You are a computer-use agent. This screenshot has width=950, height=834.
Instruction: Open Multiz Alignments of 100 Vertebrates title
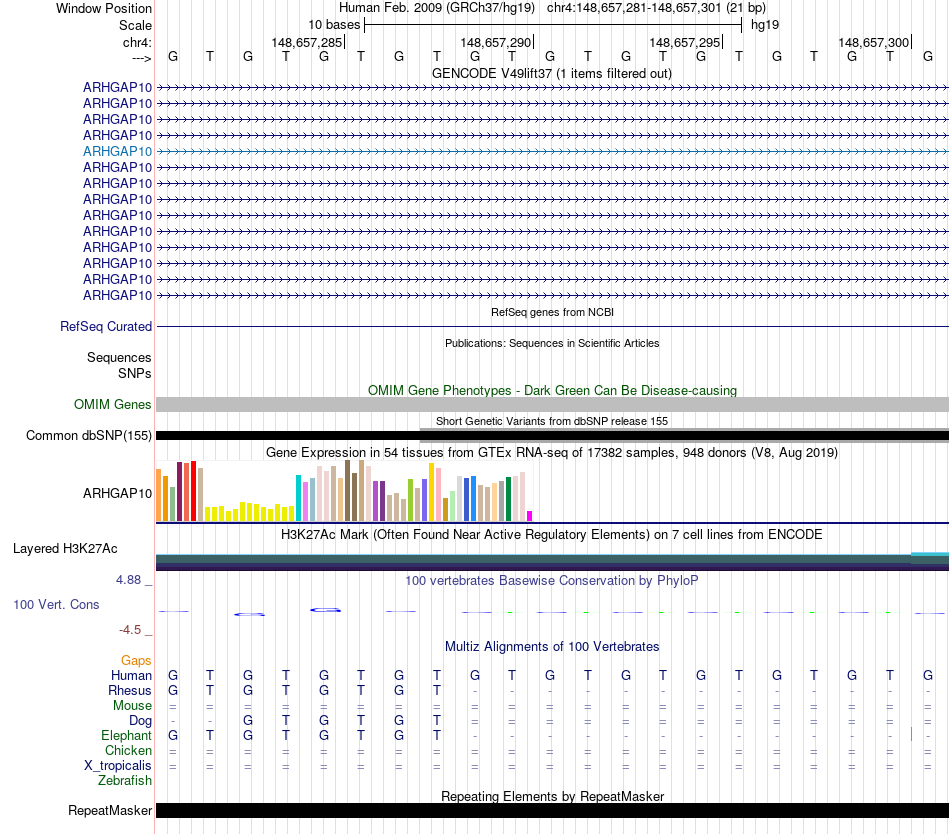(552, 647)
